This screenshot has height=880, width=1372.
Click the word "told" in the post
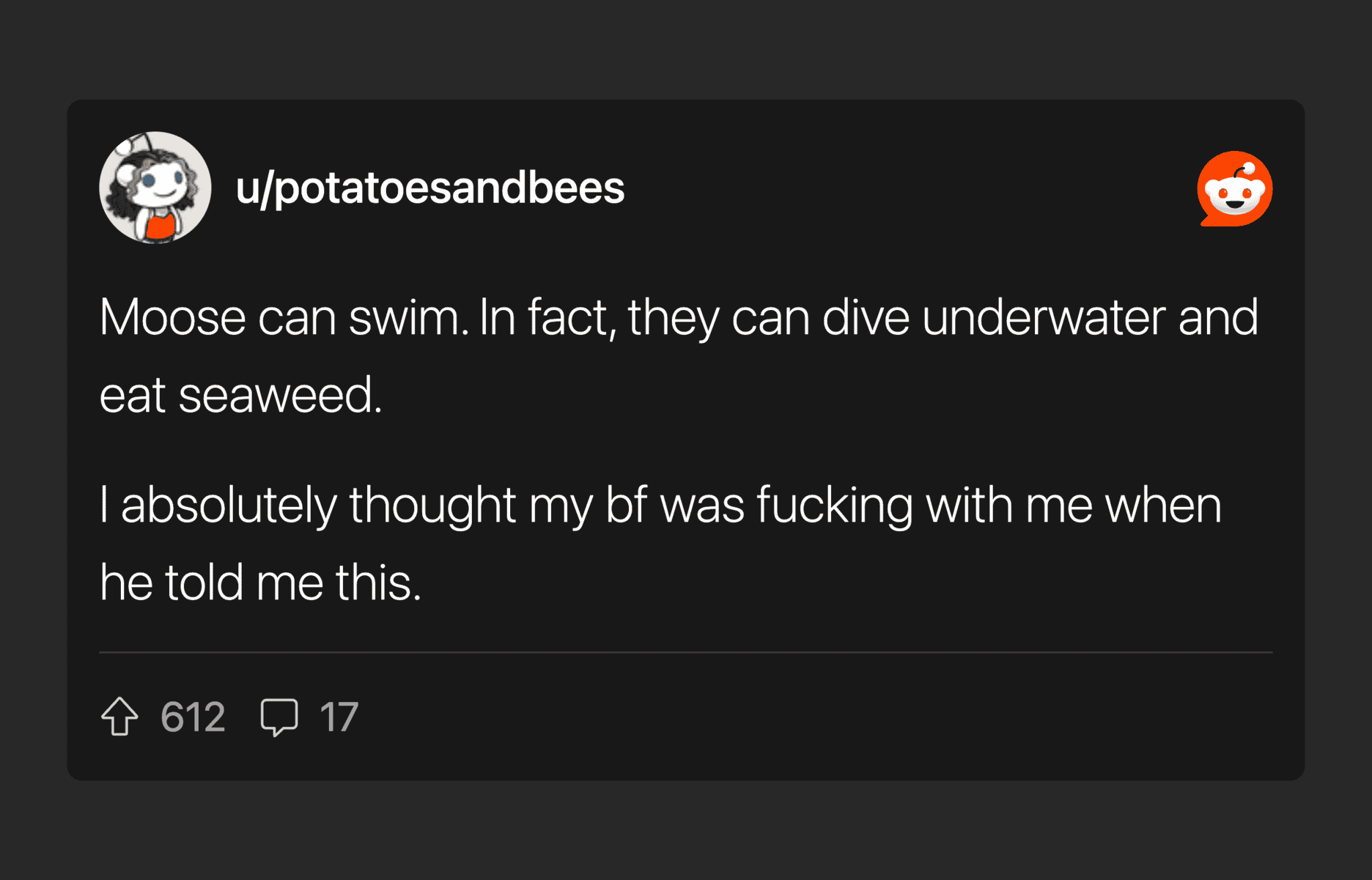204,583
